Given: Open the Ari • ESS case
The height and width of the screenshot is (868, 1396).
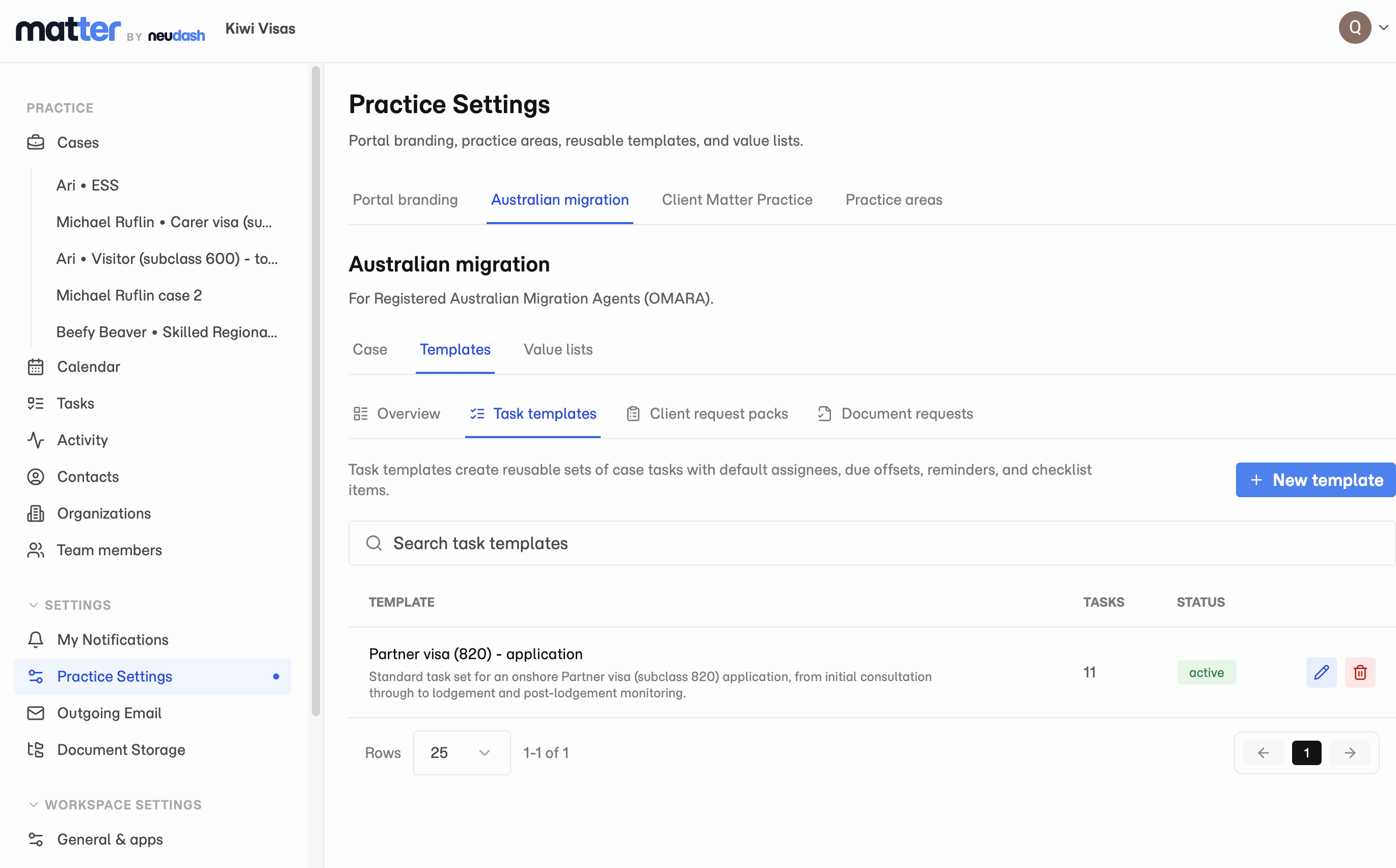Looking at the screenshot, I should (87, 185).
